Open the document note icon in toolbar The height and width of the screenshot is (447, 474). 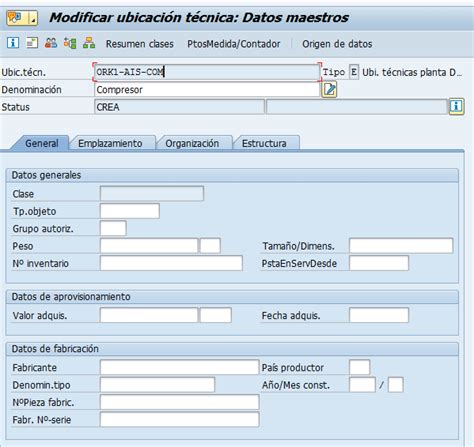tap(32, 43)
